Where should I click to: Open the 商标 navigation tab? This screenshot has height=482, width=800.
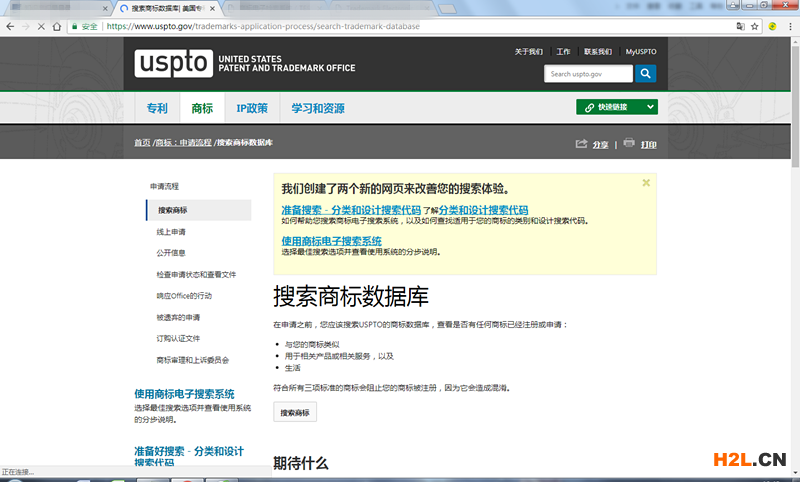202,108
